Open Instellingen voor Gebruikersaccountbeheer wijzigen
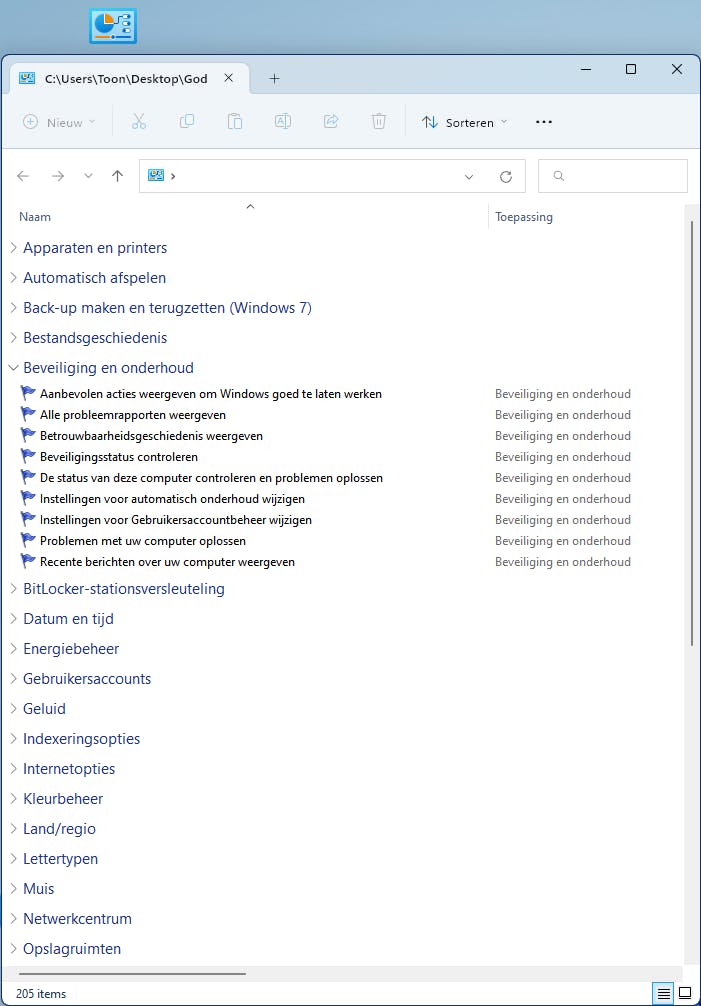 tap(176, 520)
